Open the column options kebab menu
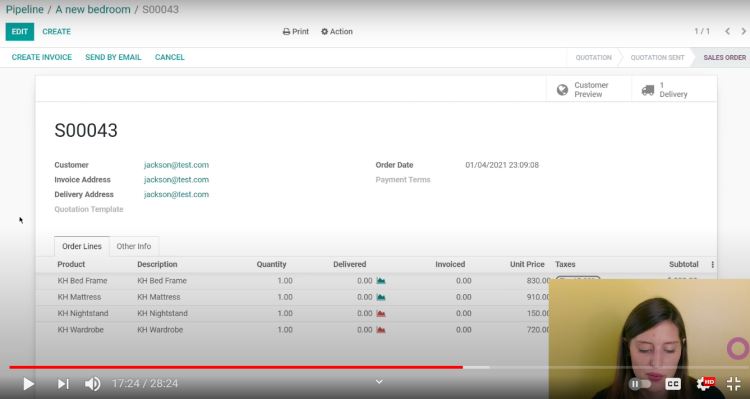The image size is (750, 399). 712,265
